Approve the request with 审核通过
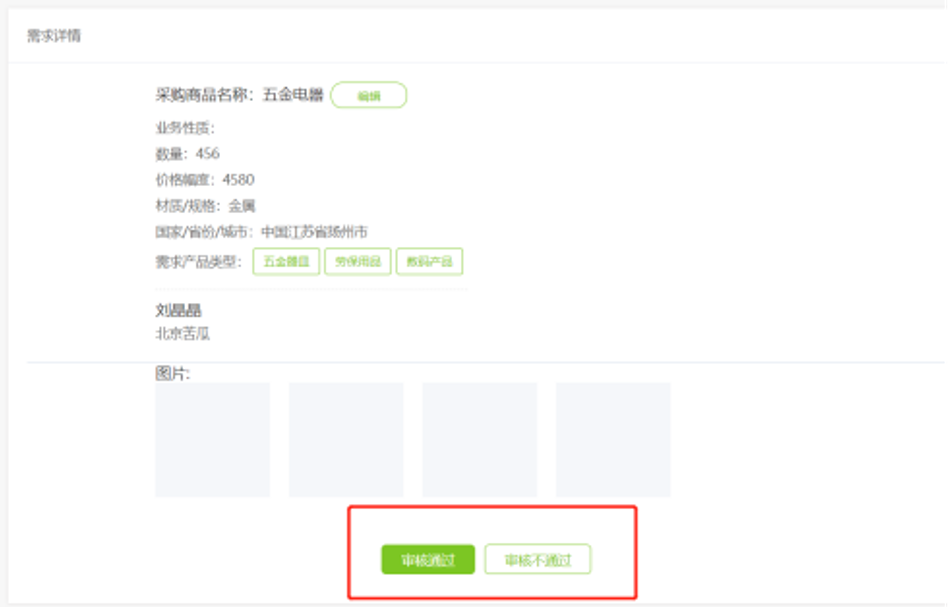This screenshot has width=950, height=607. pos(428,559)
